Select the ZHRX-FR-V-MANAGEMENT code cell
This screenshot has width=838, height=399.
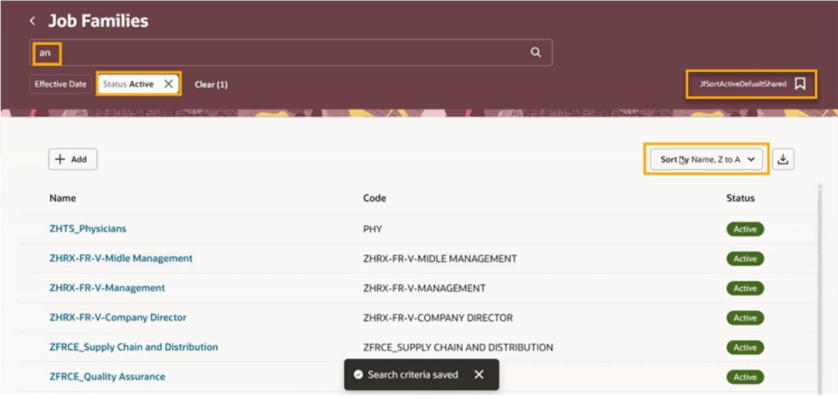tap(424, 288)
